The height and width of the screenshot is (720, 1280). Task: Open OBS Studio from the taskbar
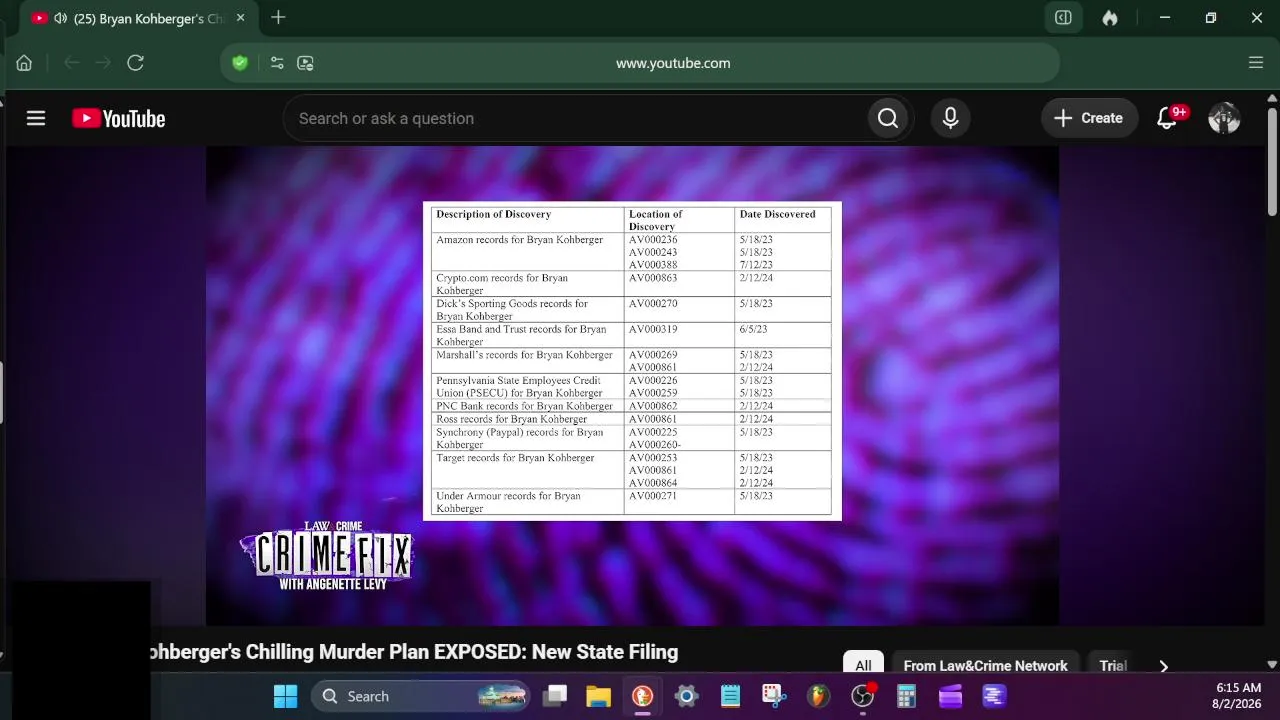coord(862,696)
